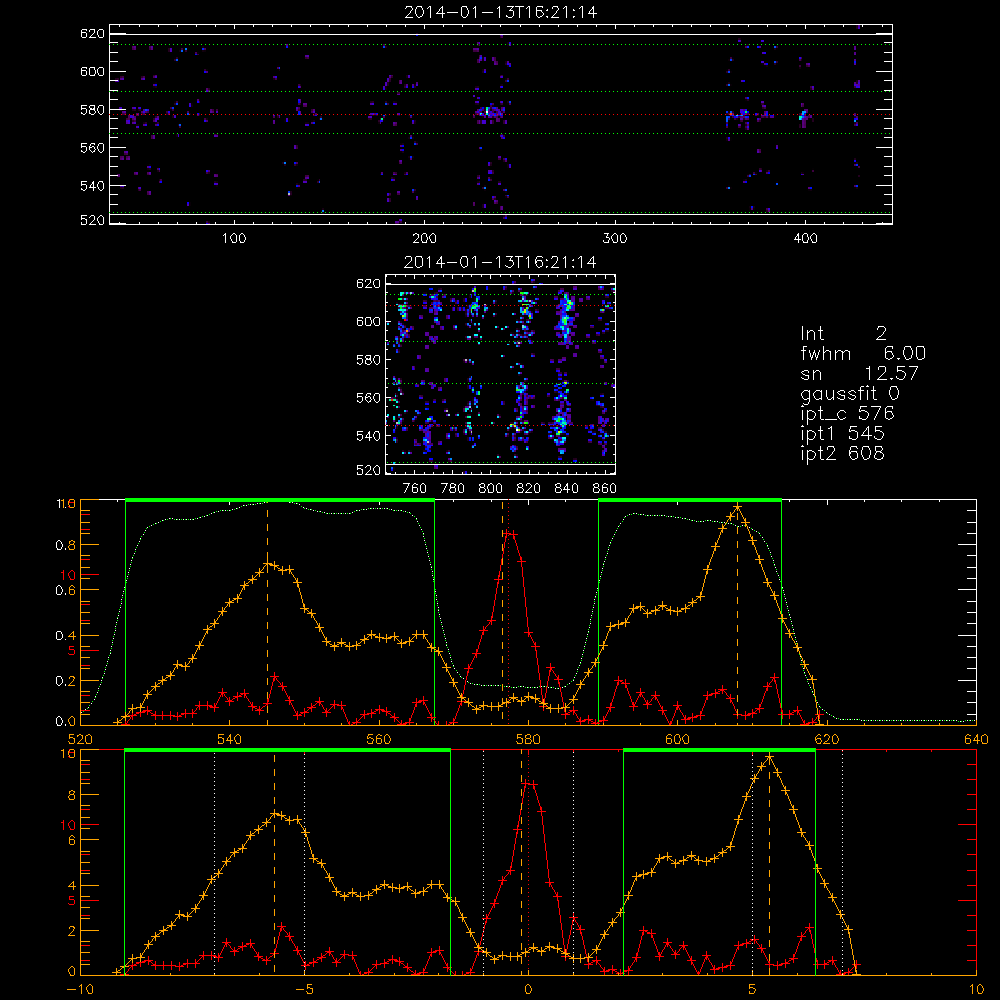This screenshot has width=1000, height=1000.
Task: Select the 'ipt_c 576' parameter line
Action: click(848, 414)
